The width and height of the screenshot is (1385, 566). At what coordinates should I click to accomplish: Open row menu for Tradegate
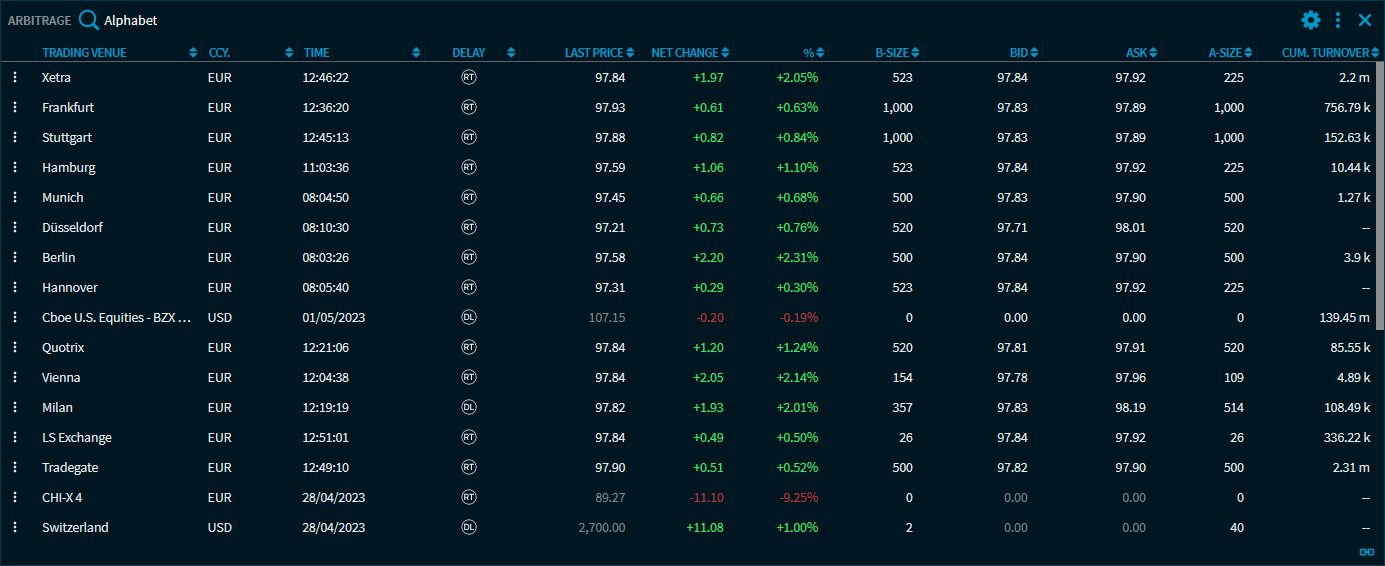(15, 467)
